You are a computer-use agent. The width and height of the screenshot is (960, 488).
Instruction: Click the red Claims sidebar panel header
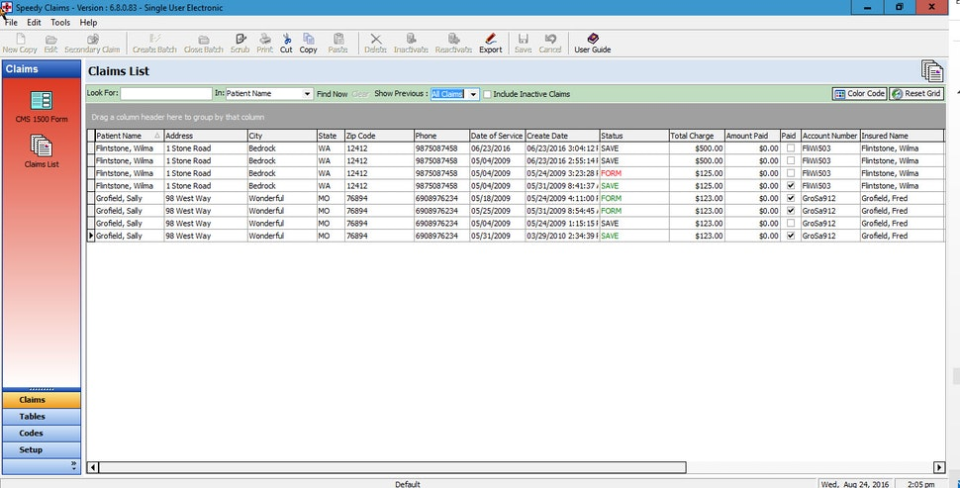pyautogui.click(x=41, y=69)
